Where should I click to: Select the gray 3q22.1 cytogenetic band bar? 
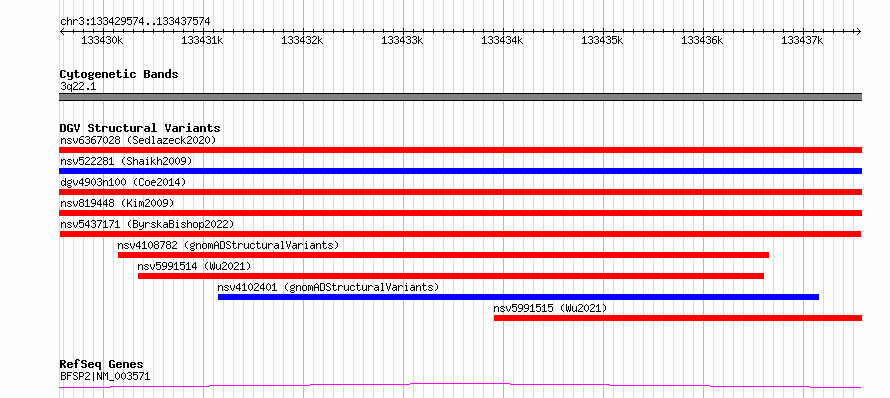460,97
